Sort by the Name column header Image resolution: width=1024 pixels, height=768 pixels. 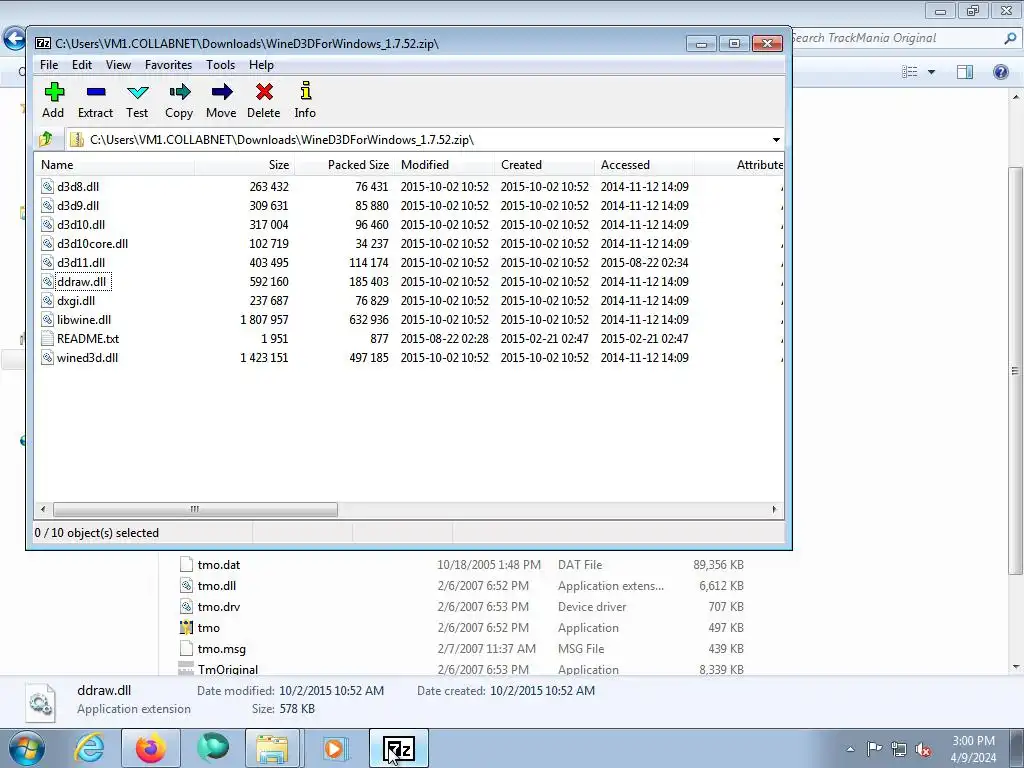pos(114,165)
